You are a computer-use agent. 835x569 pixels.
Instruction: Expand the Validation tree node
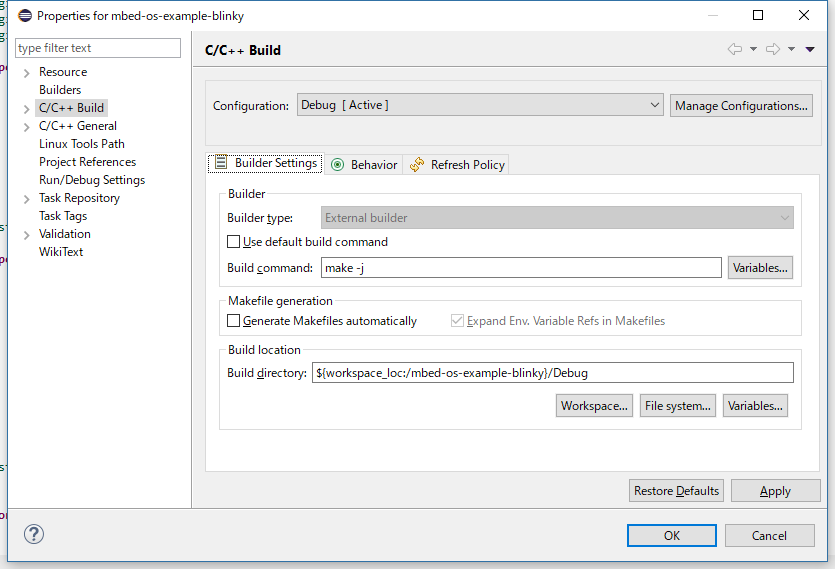coord(27,235)
